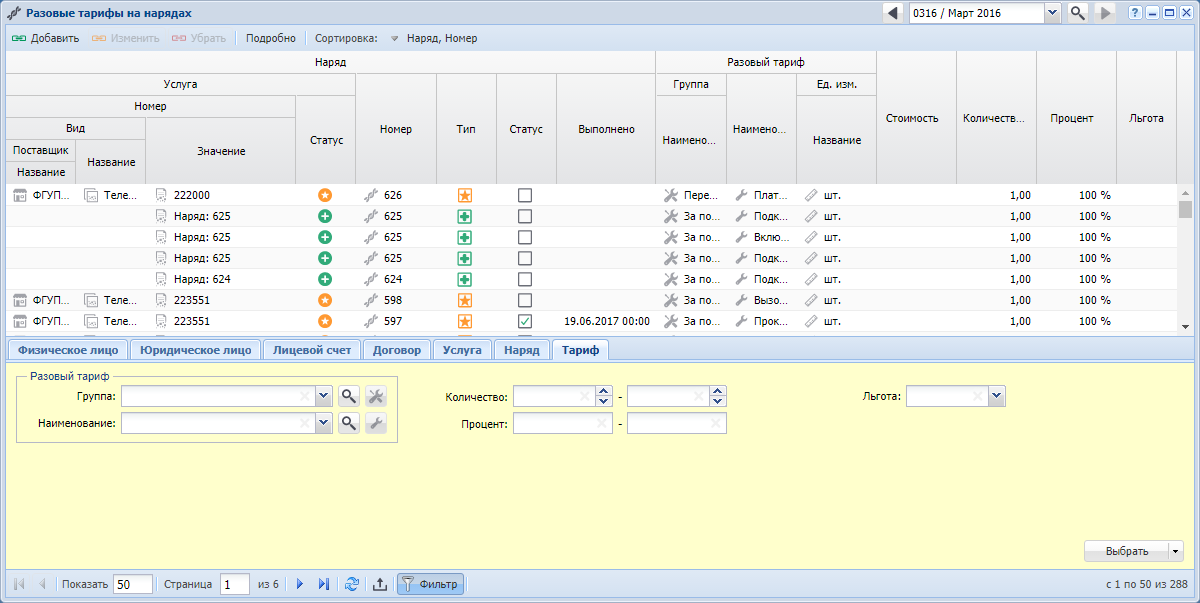Click the tools icon in the Пере… group cell

(671, 195)
